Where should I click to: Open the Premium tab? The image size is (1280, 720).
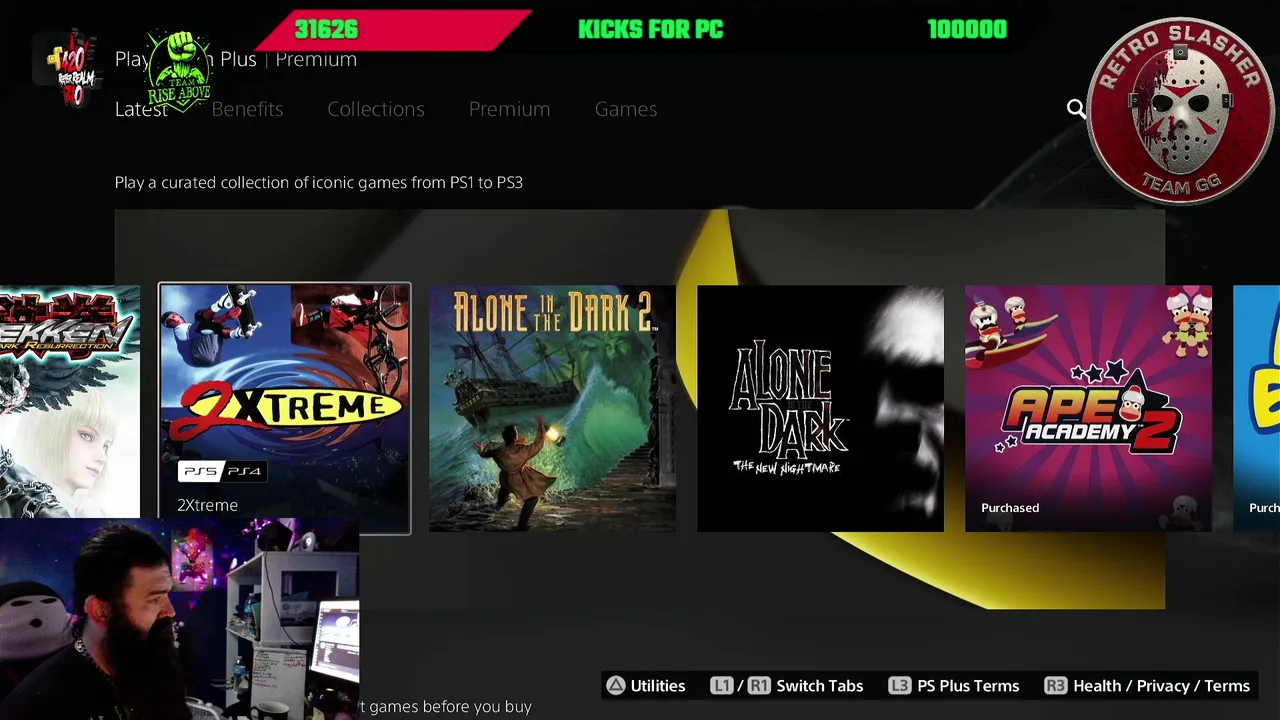(510, 109)
